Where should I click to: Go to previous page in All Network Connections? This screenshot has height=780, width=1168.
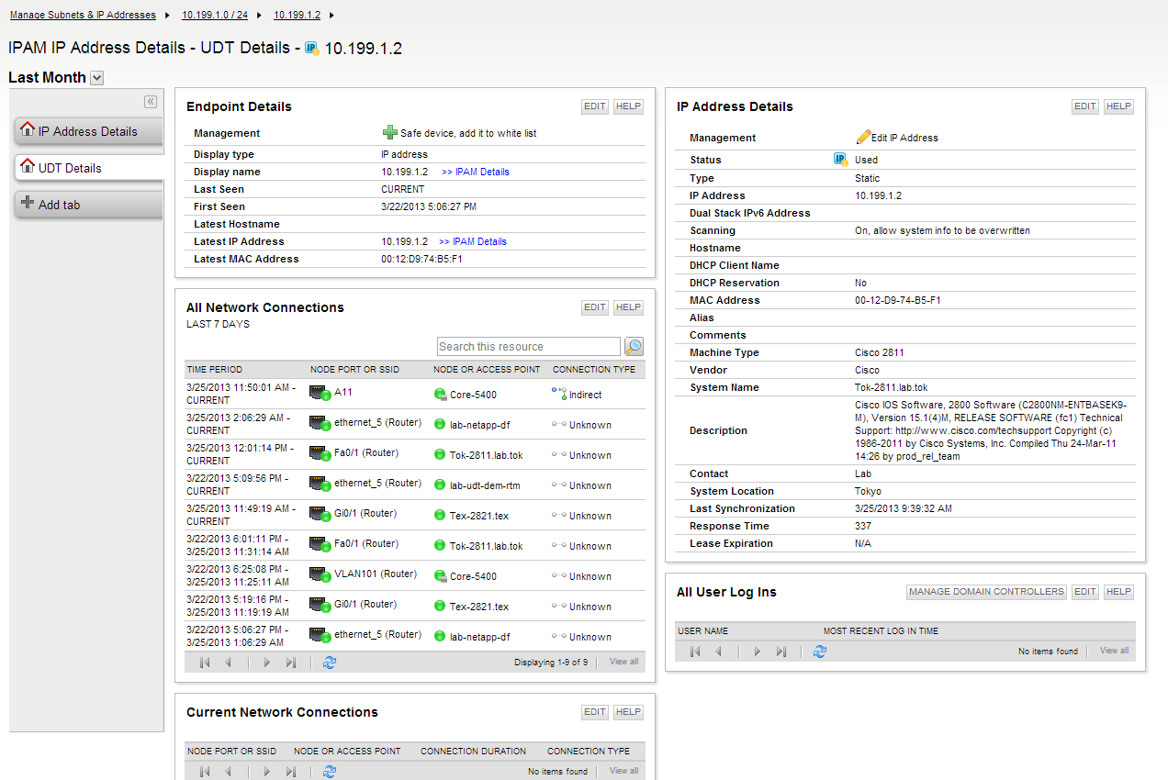coord(229,662)
